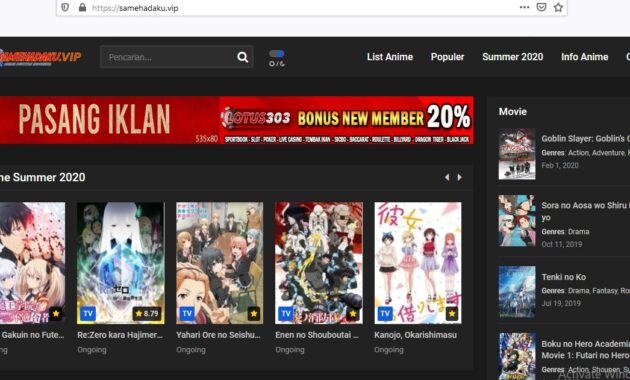The image size is (630, 380).
Task: Click the Oct 11, 2019 date text
Action: tap(562, 244)
